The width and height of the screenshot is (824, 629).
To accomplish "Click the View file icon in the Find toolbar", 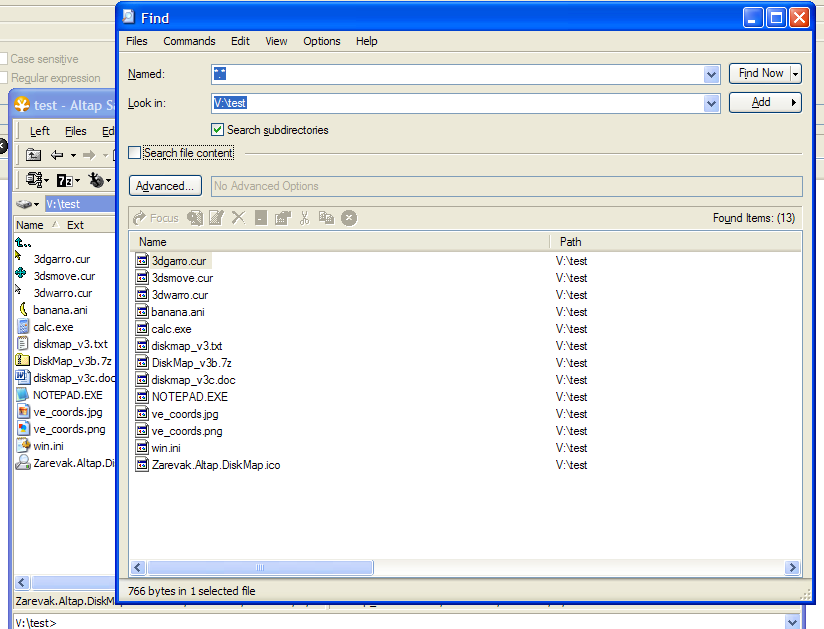I will [195, 218].
